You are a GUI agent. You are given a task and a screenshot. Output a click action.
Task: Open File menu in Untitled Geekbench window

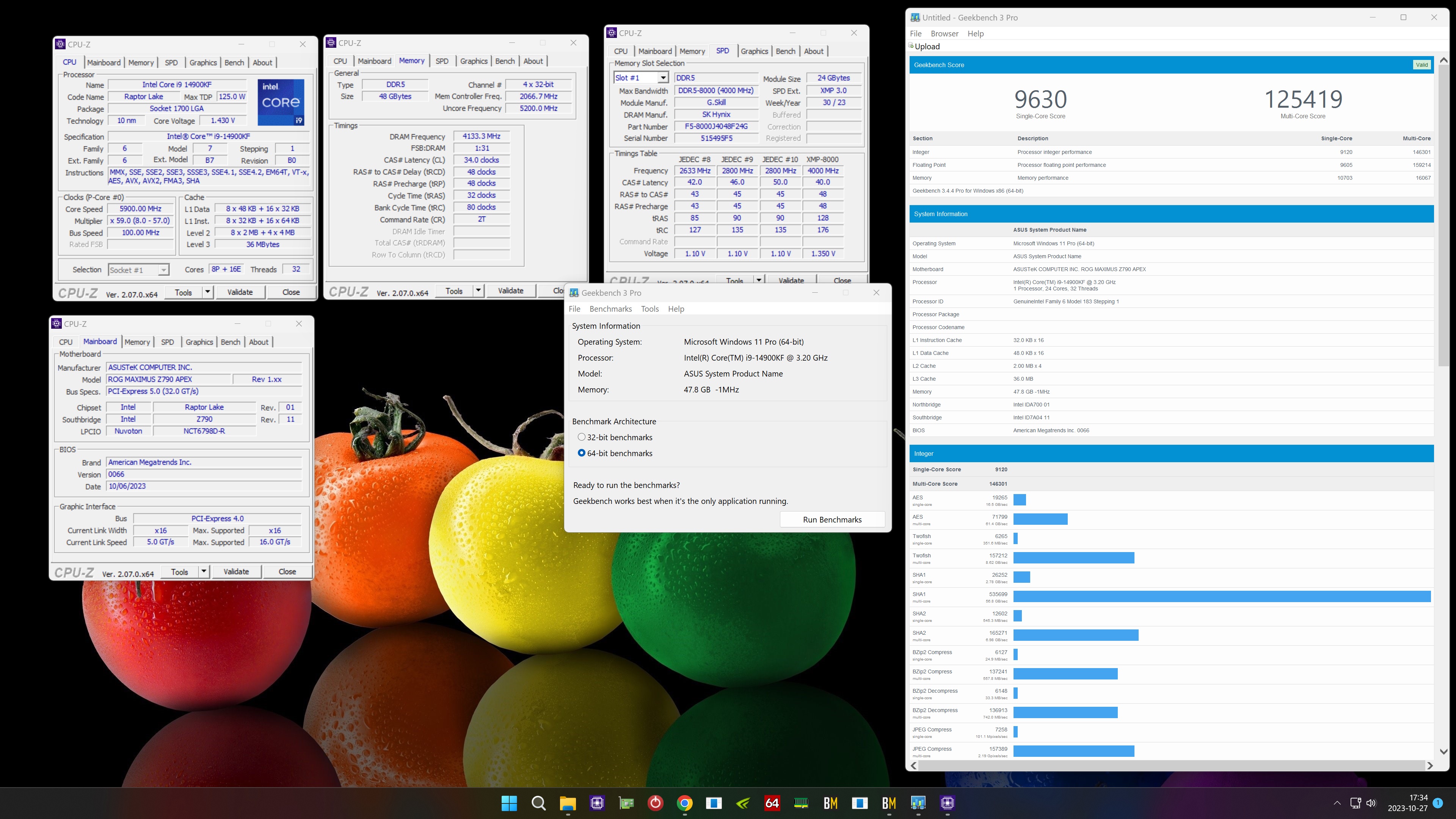tap(916, 33)
